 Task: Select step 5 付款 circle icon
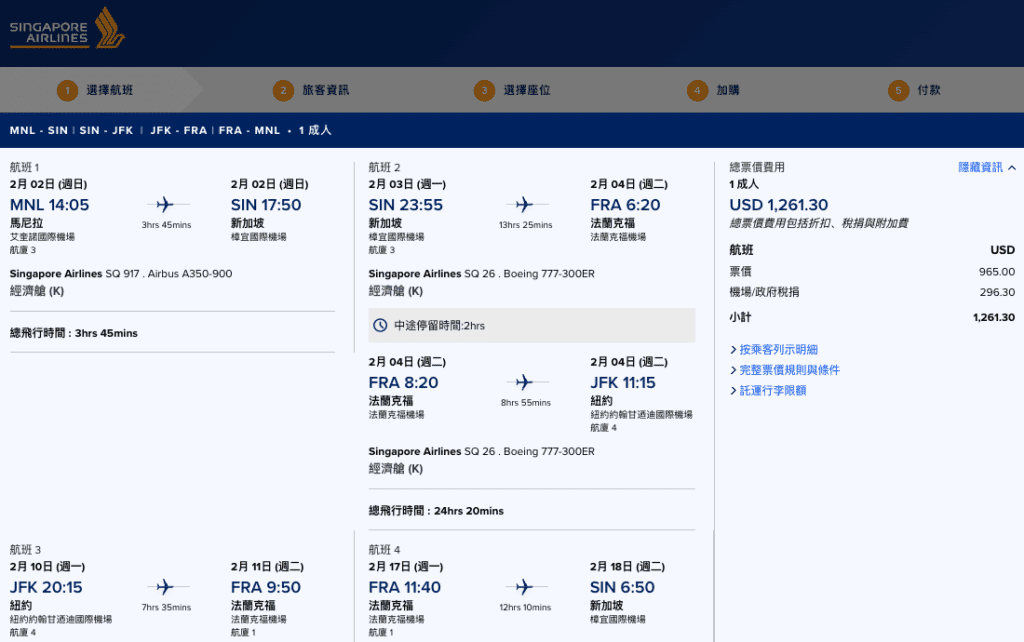pyautogui.click(x=898, y=90)
